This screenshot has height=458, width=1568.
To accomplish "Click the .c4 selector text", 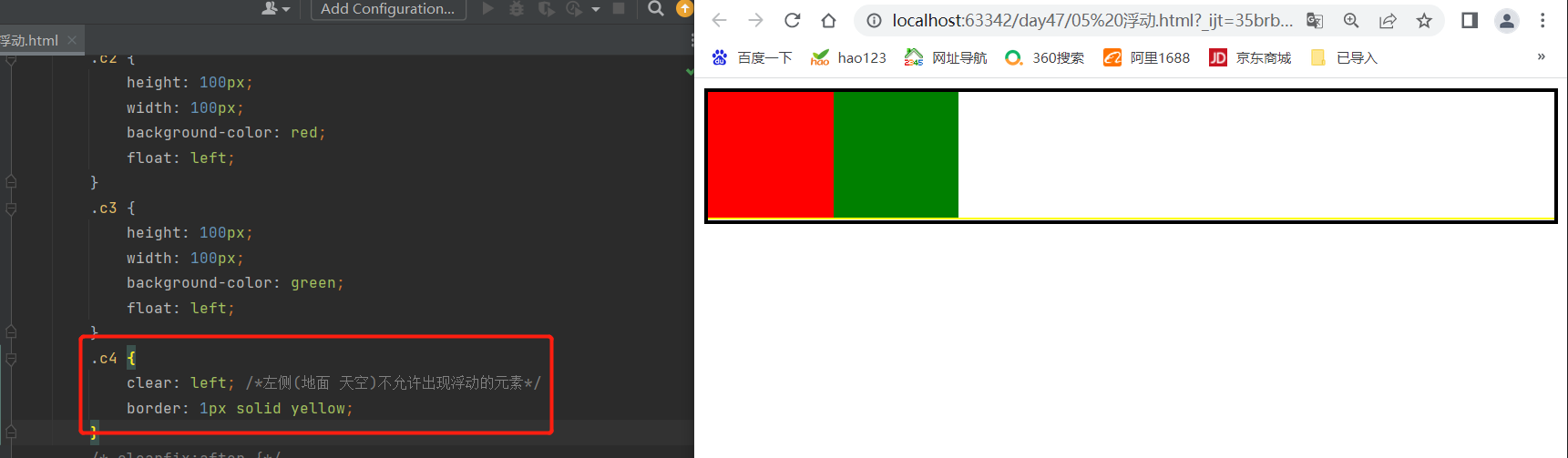I will (104, 359).
